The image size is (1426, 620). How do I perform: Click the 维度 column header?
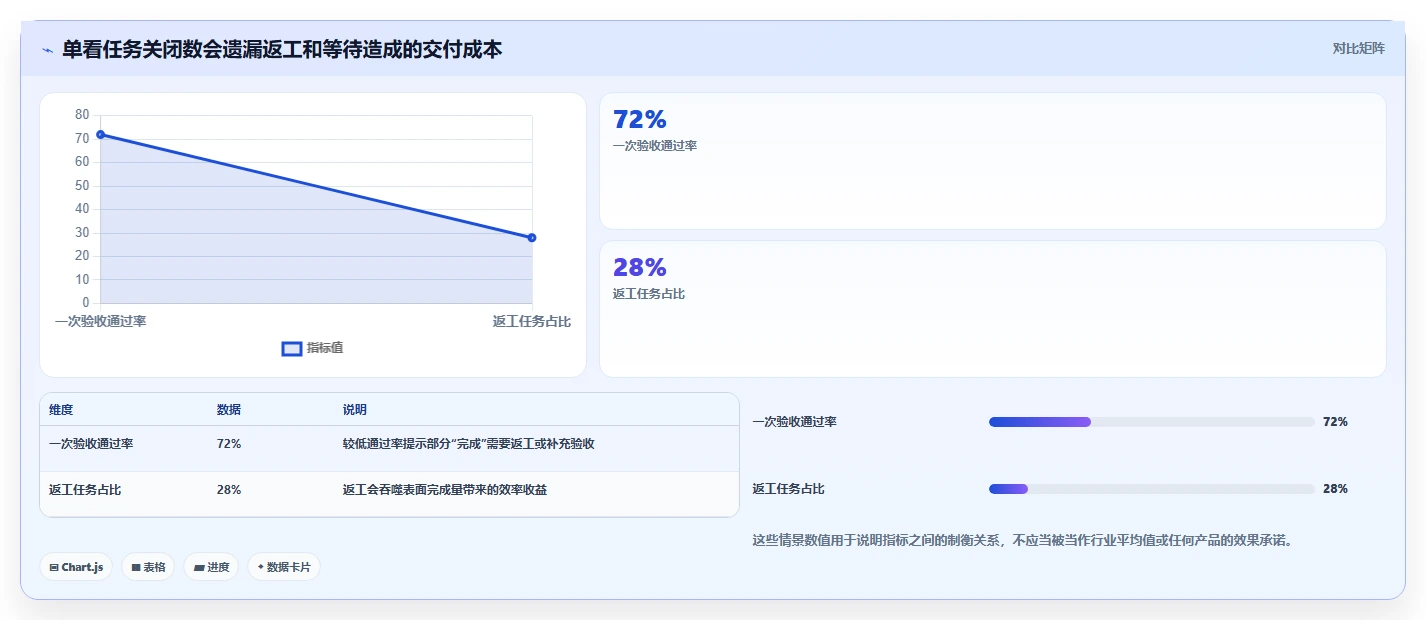pos(61,410)
